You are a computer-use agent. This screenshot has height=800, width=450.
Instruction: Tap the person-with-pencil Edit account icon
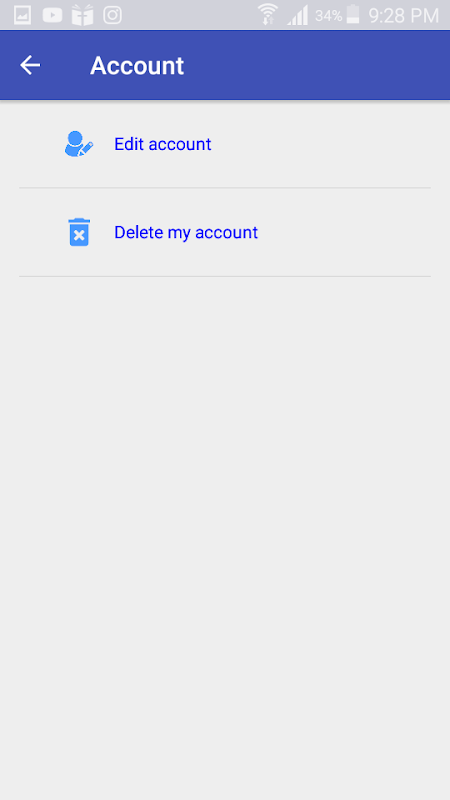(x=79, y=144)
